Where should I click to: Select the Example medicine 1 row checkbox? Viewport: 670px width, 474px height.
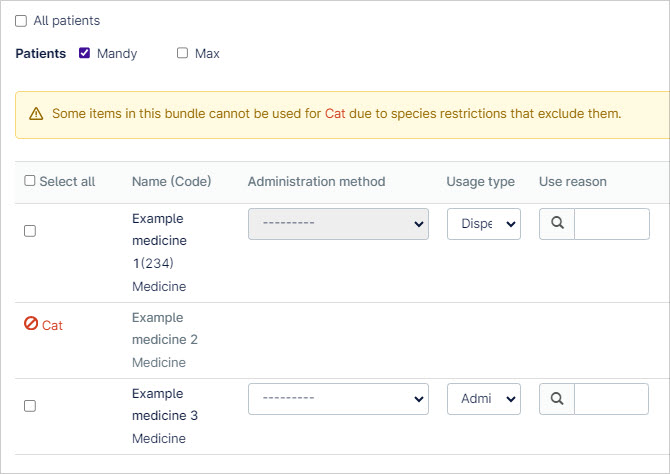(x=30, y=231)
